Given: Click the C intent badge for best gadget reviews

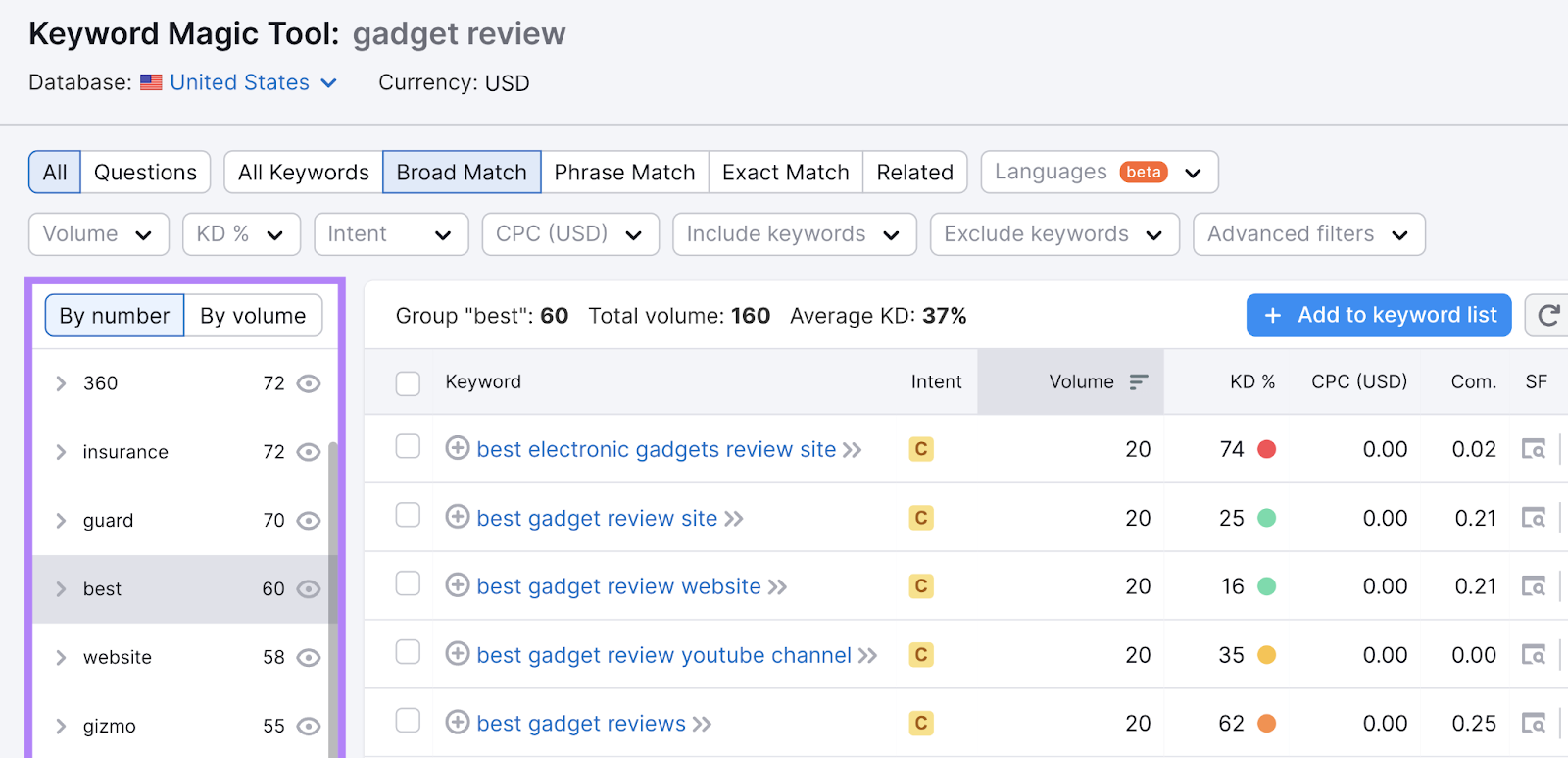Looking at the screenshot, I should [x=920, y=724].
